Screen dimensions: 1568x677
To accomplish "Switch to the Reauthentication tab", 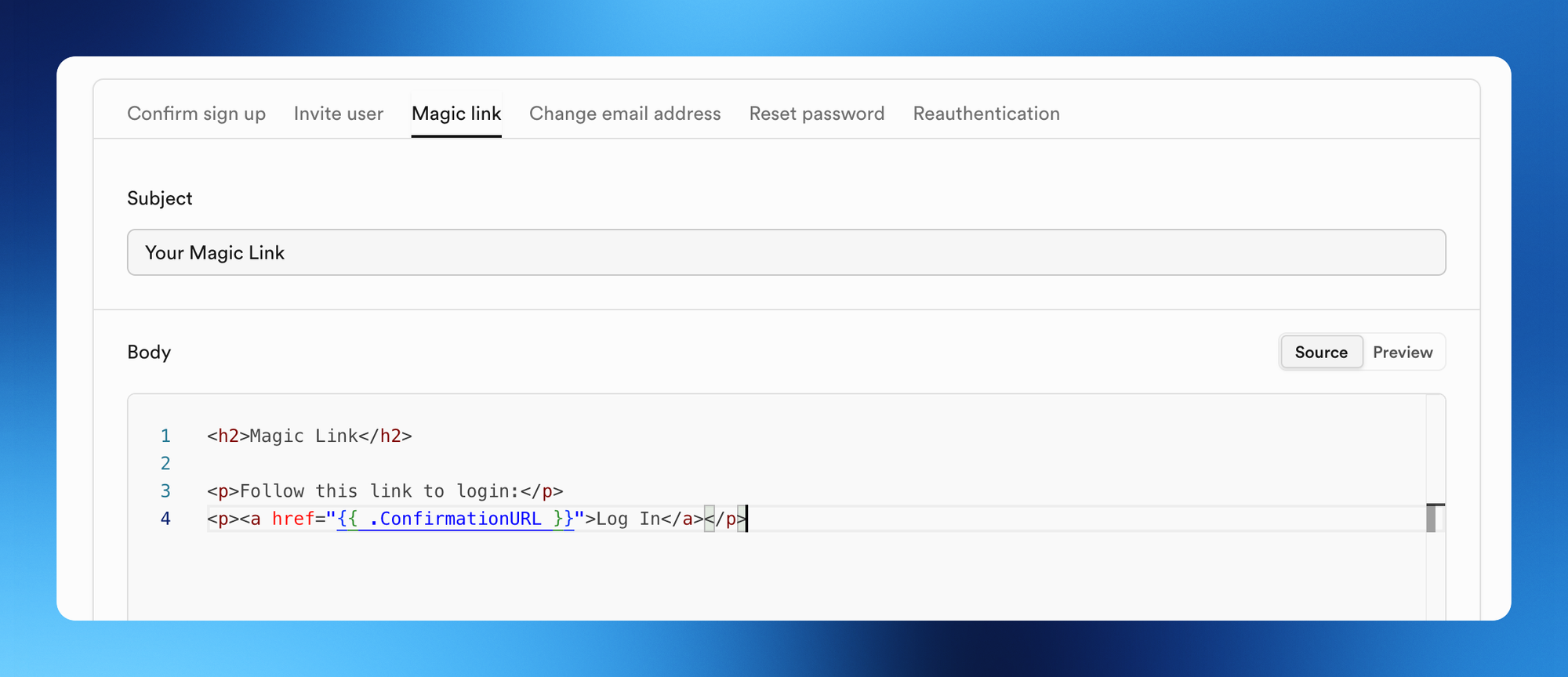I will click(985, 114).
